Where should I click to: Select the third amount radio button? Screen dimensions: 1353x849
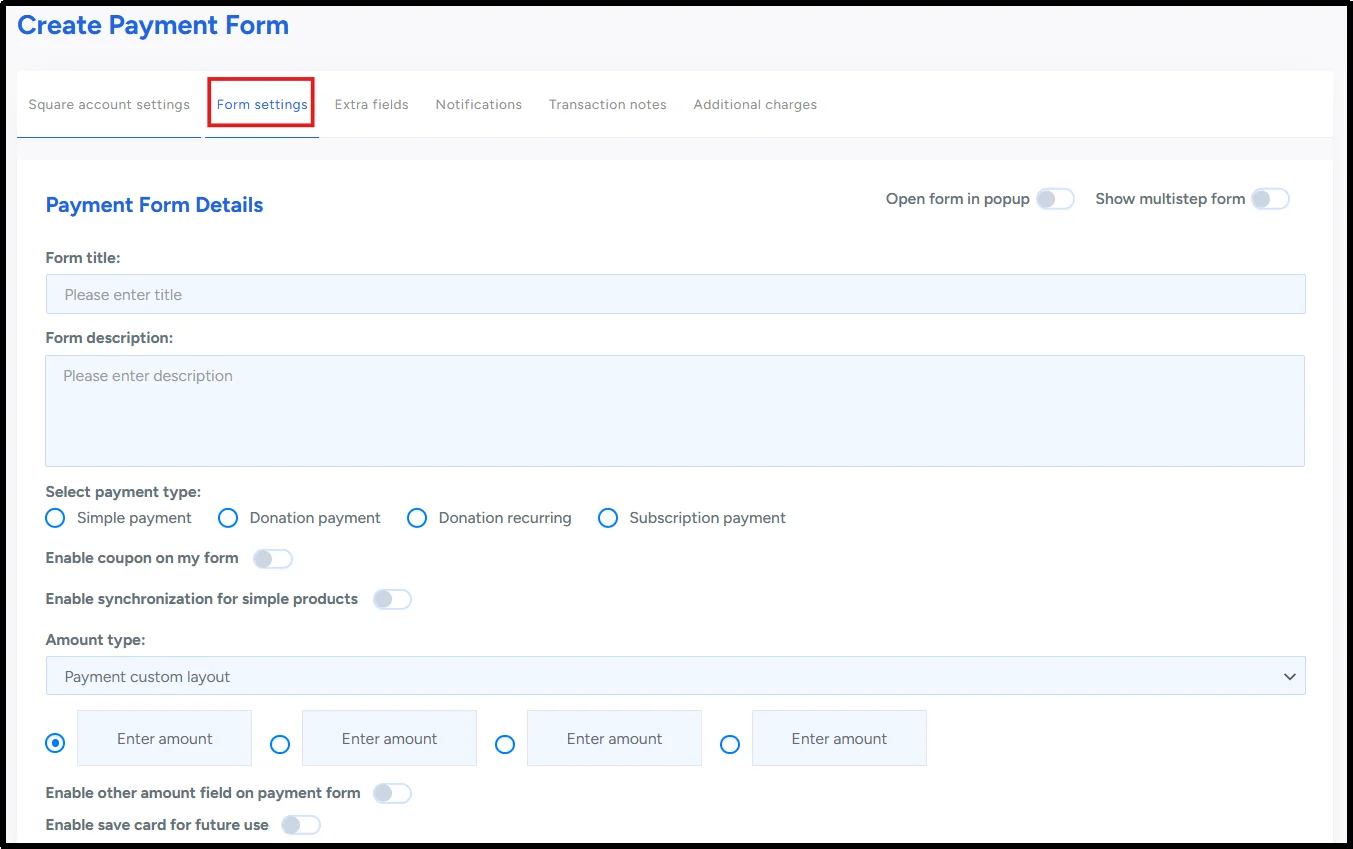click(x=505, y=744)
